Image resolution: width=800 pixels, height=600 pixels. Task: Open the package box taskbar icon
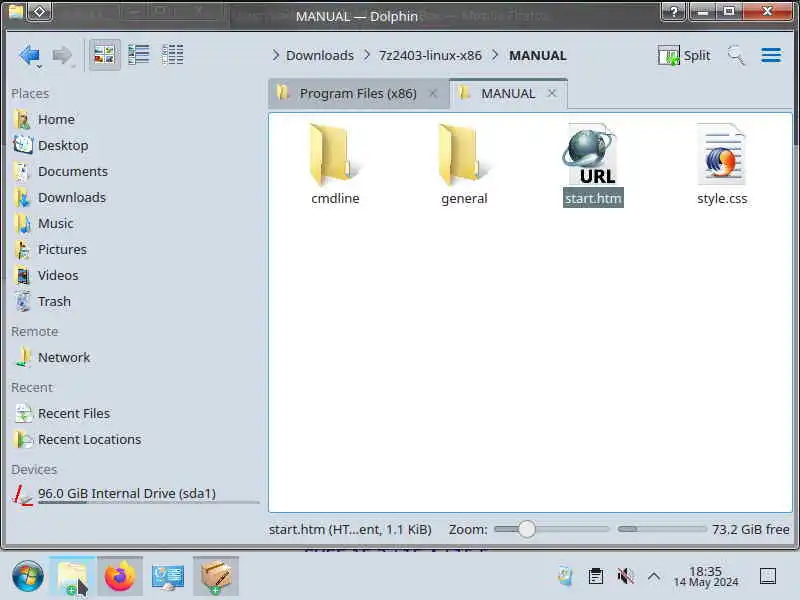tap(216, 576)
